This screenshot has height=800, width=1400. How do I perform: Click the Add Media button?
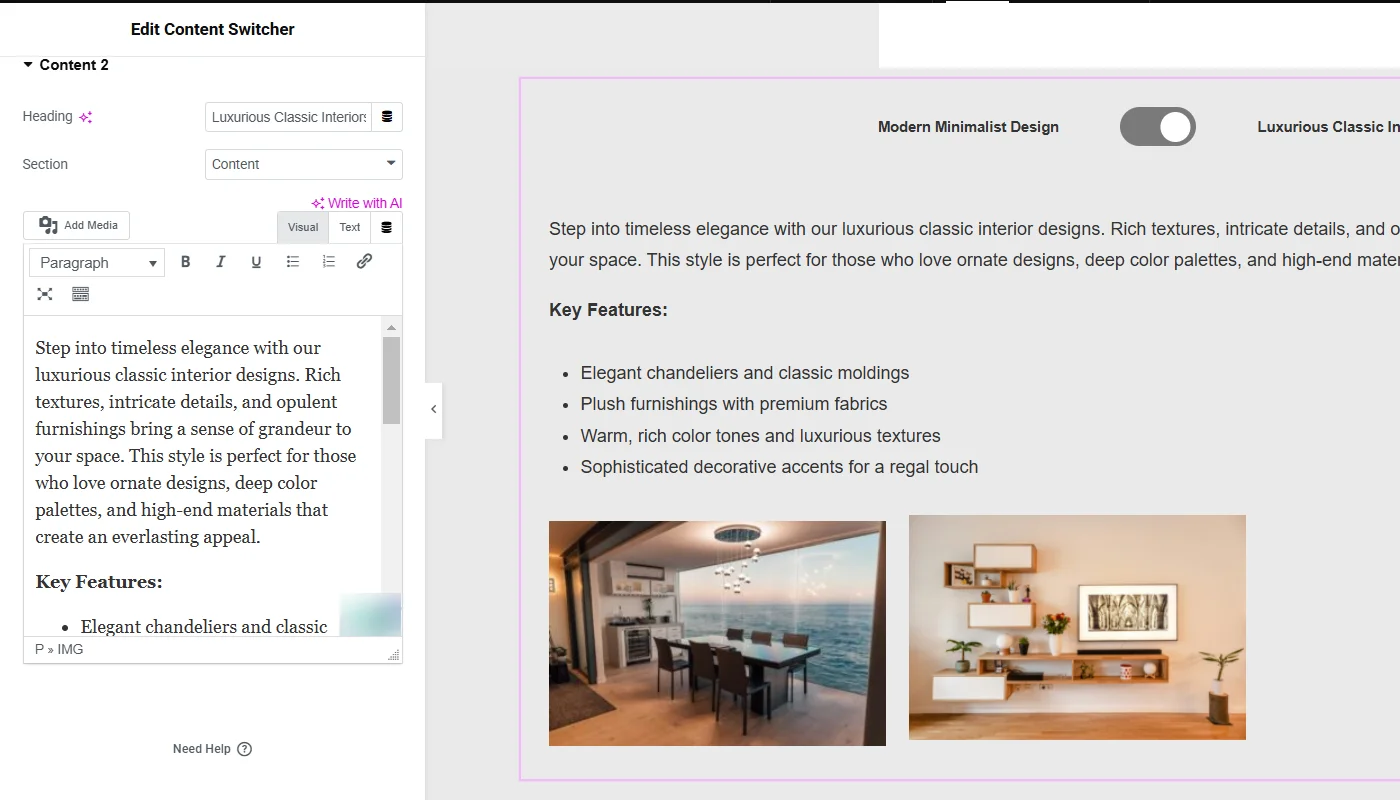click(77, 226)
